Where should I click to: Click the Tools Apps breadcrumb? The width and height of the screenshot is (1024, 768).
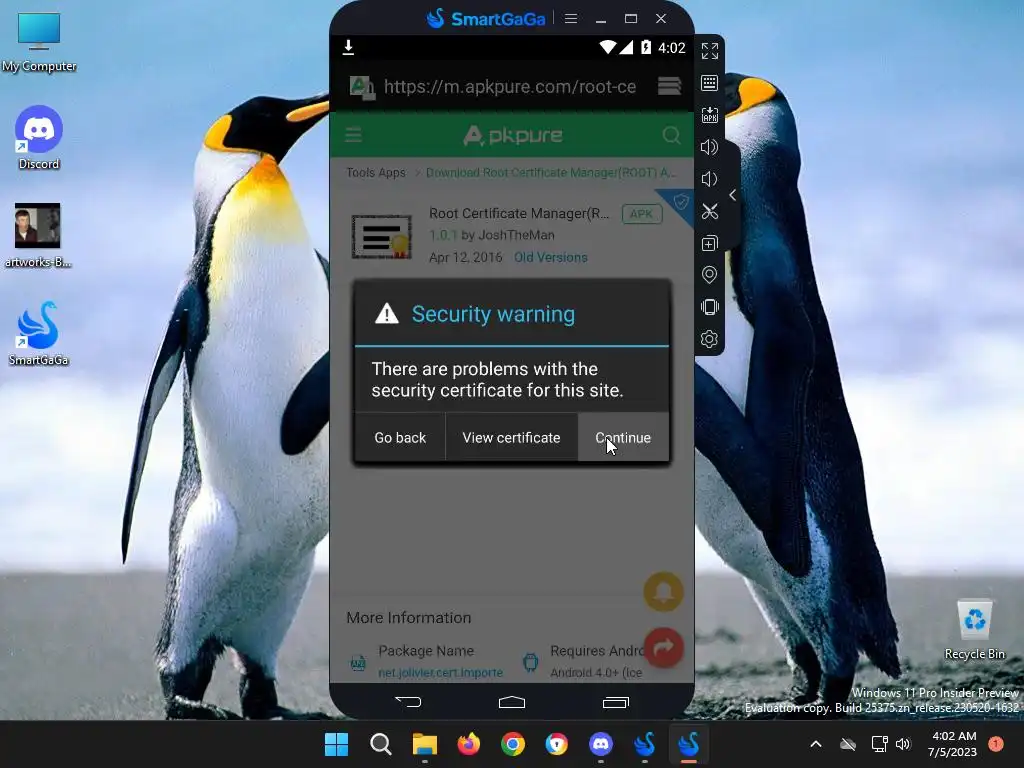point(376,172)
